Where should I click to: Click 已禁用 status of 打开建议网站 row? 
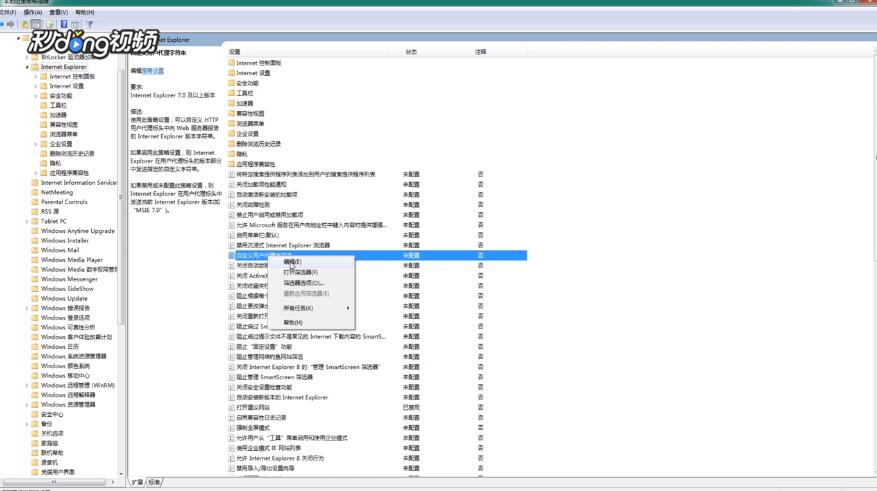pos(411,407)
